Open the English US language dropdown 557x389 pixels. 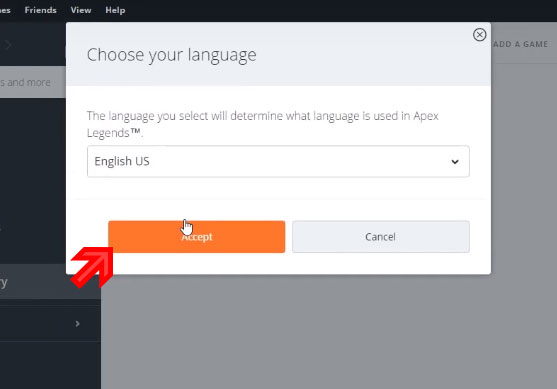[278, 161]
